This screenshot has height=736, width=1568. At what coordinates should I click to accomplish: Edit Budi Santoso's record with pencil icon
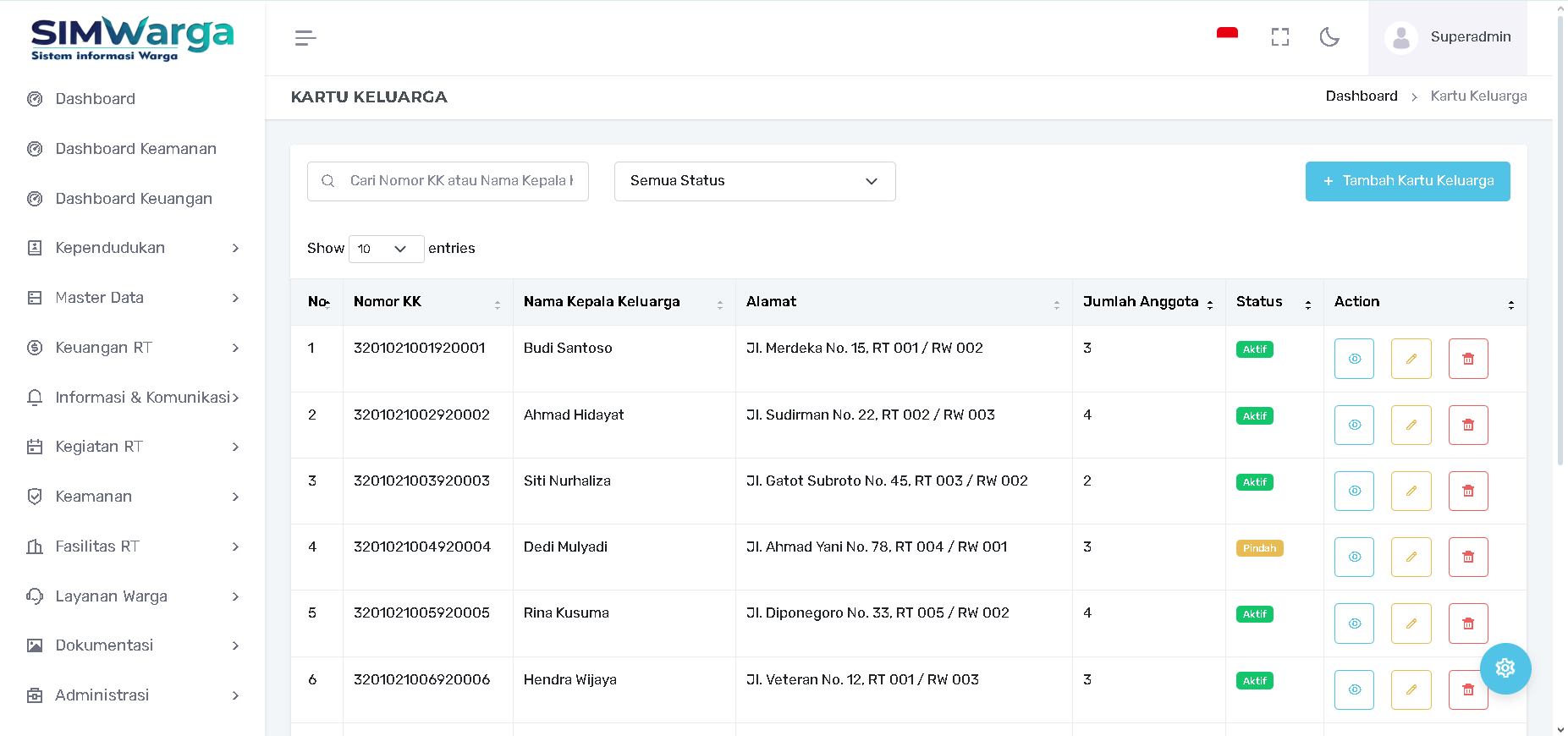coord(1411,359)
